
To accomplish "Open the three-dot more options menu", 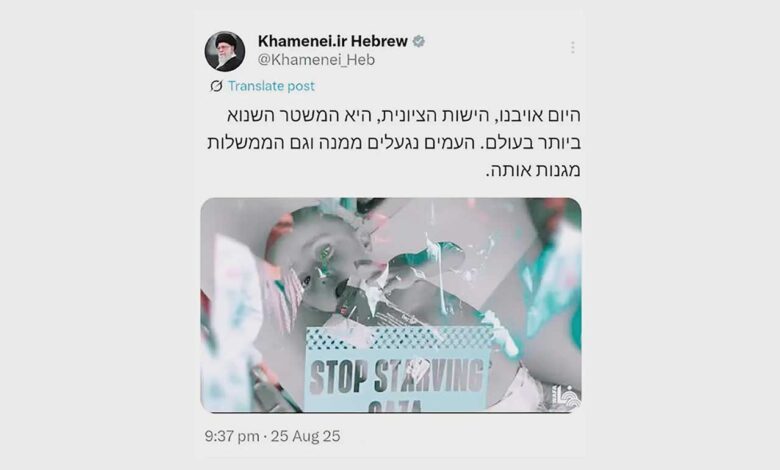I will click(573, 47).
